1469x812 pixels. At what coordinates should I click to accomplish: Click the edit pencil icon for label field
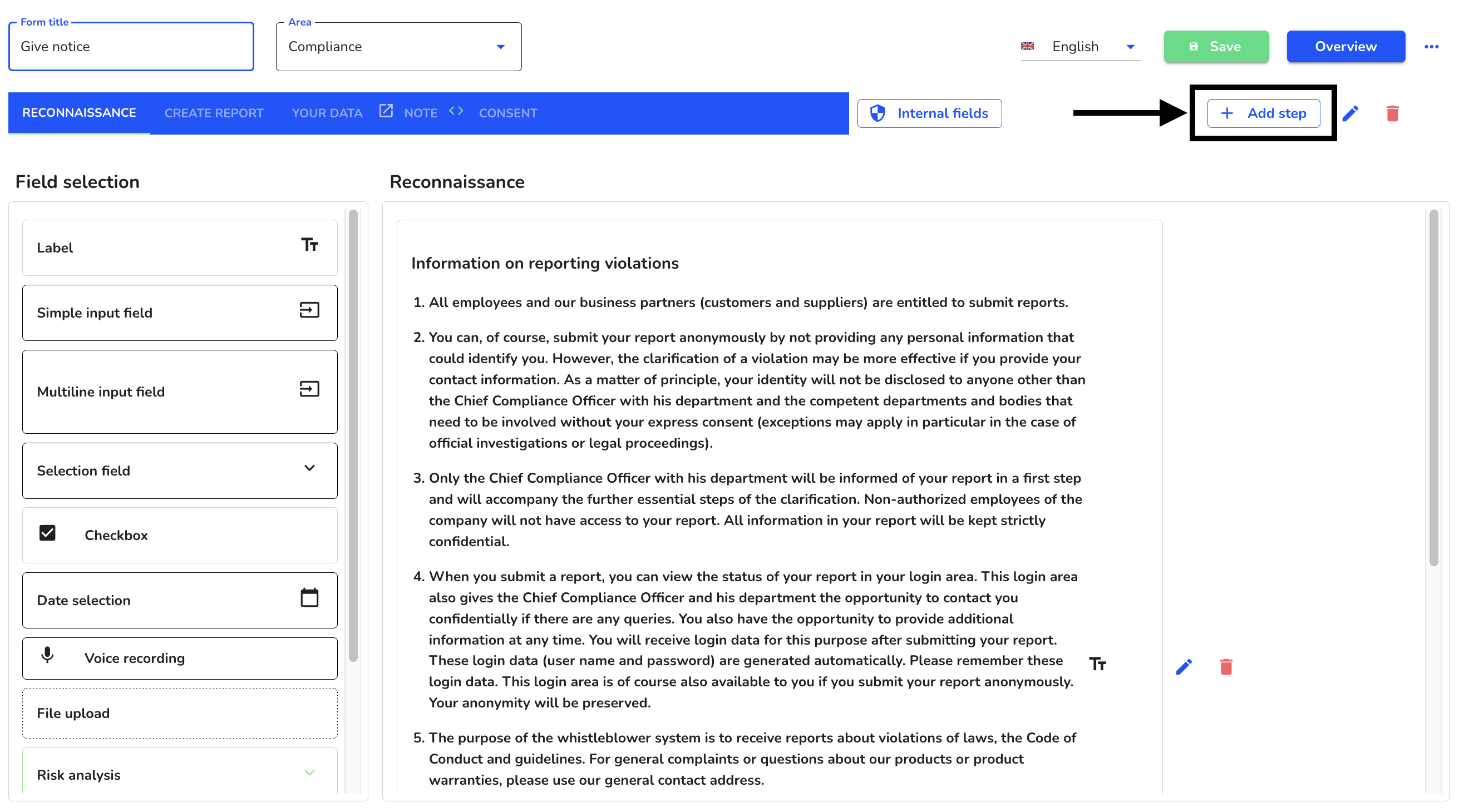tap(1183, 665)
